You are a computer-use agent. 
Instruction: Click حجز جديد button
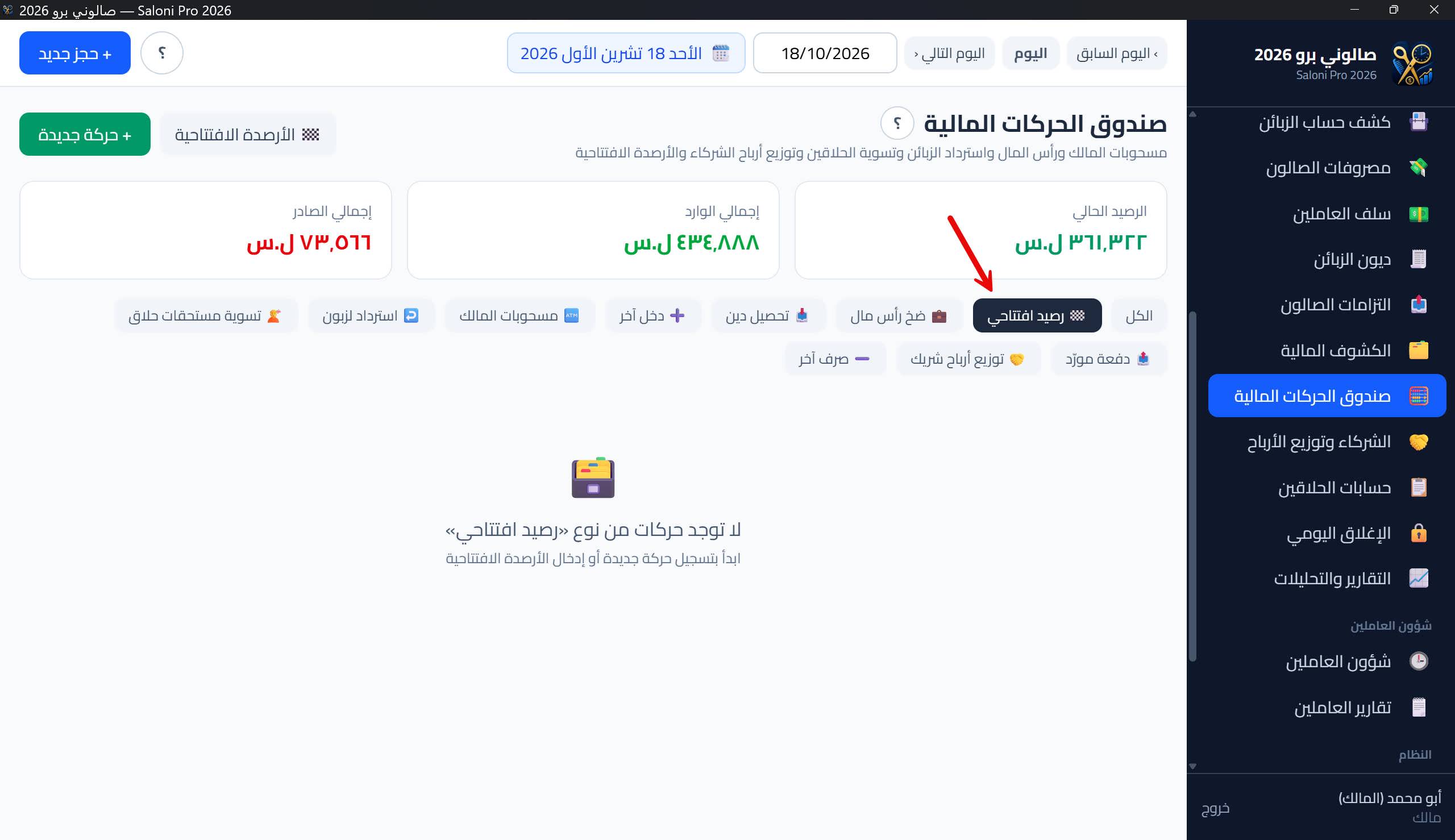tap(75, 53)
